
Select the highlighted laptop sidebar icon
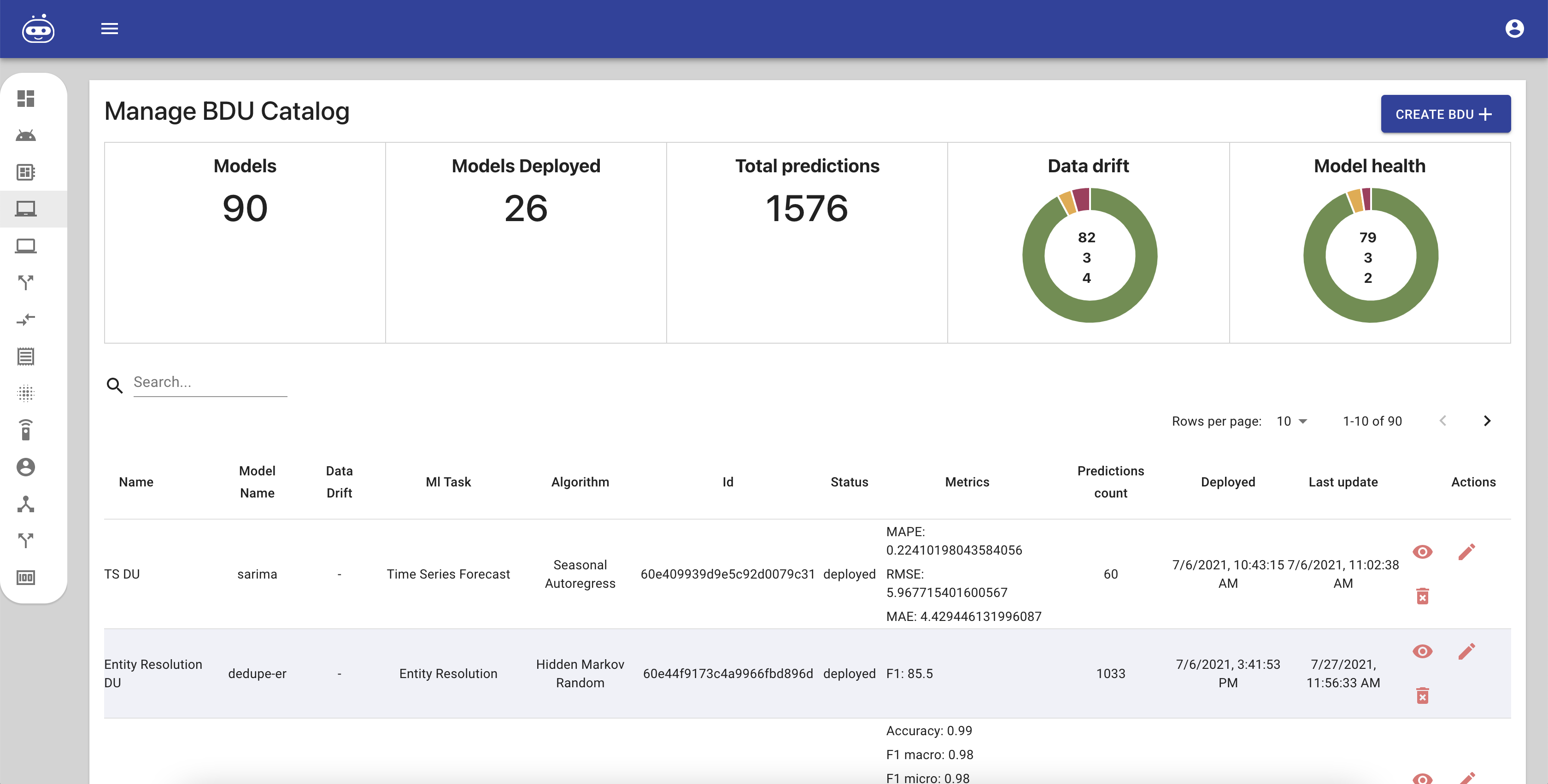26,209
